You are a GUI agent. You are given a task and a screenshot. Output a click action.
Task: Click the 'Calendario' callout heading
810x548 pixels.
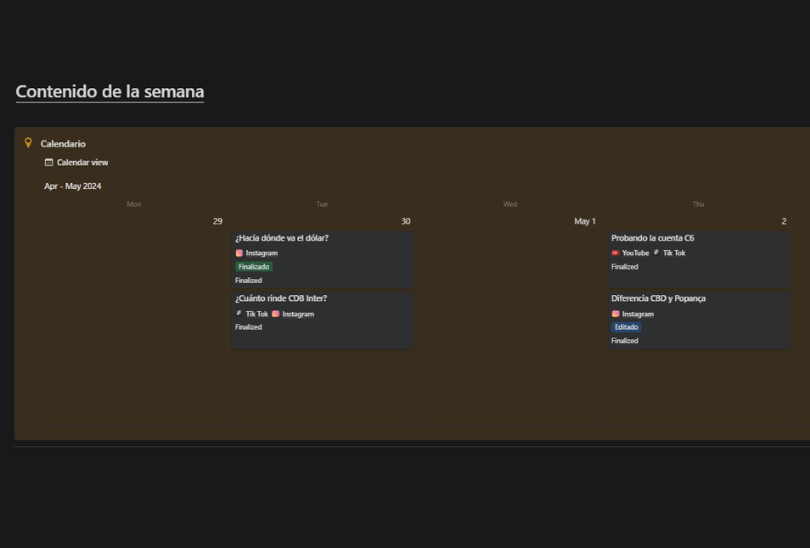(x=63, y=144)
